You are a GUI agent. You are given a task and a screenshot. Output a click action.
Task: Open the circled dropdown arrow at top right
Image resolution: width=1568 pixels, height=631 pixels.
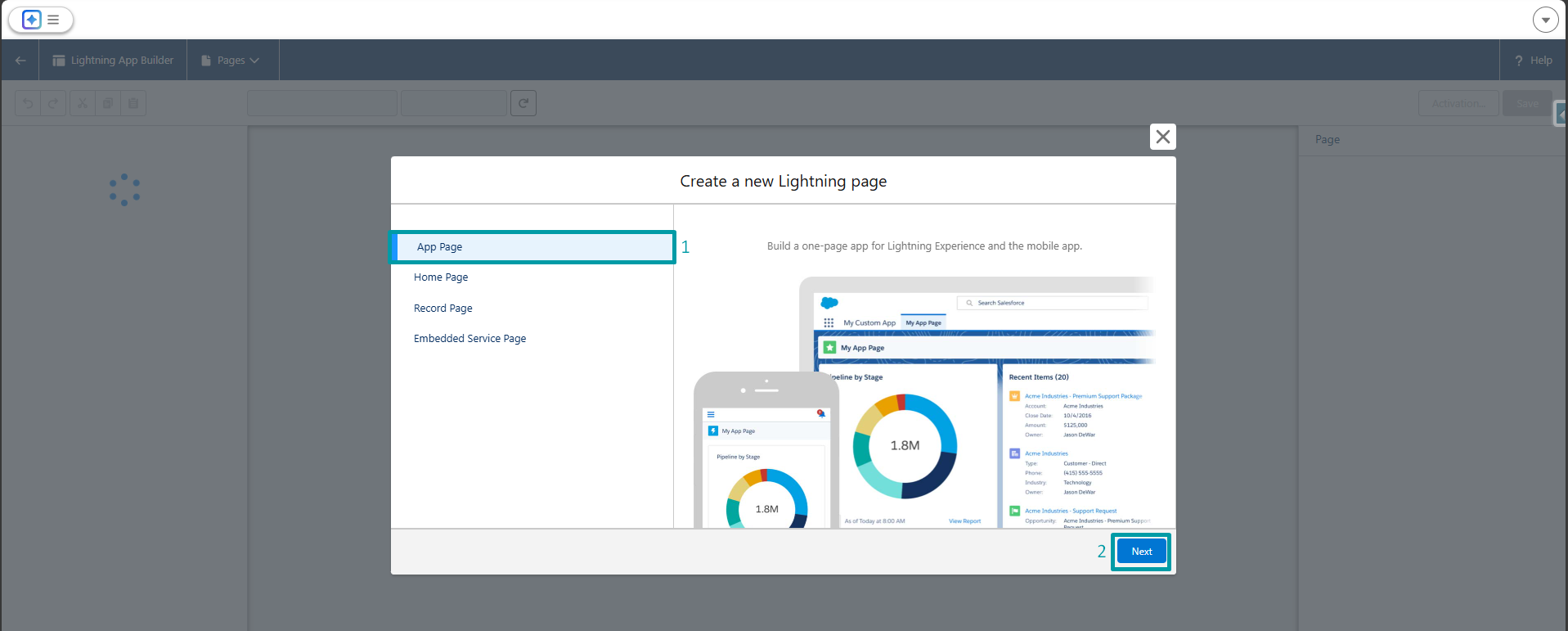click(1545, 20)
